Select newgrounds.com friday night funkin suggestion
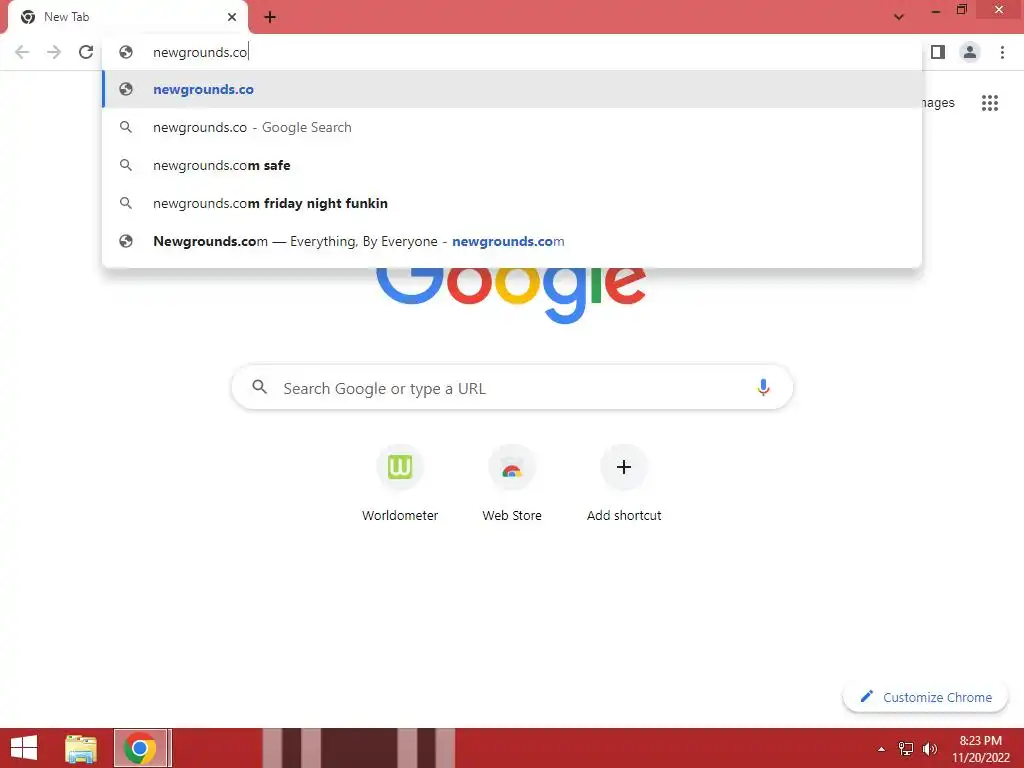The height and width of the screenshot is (768, 1024). [x=512, y=203]
